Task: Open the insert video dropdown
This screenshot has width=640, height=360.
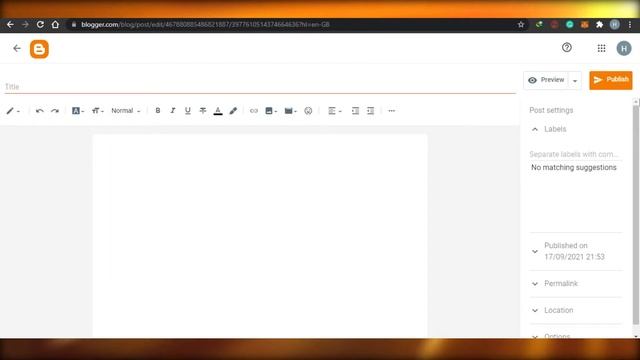Action: 290,111
